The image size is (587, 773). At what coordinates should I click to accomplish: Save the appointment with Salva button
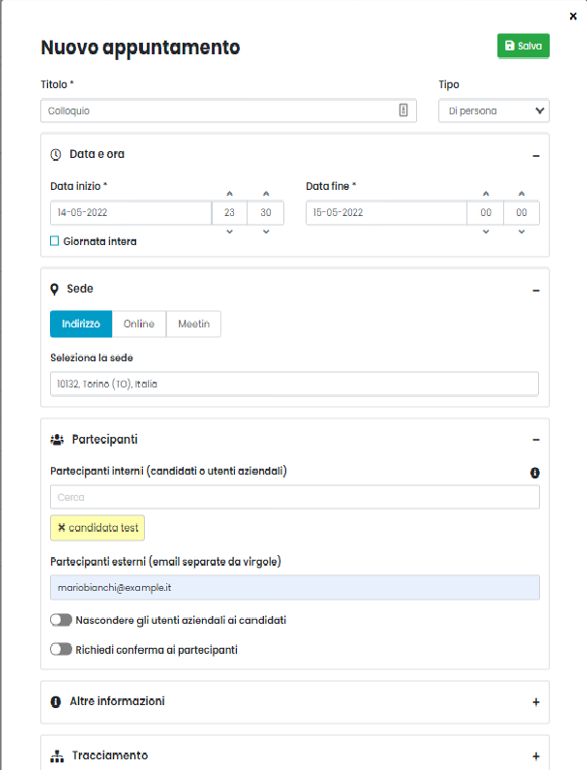[523, 46]
